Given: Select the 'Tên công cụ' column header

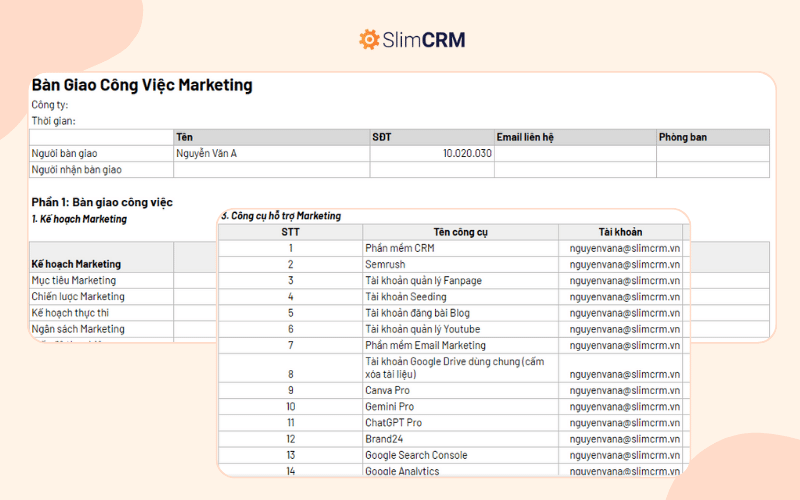Looking at the screenshot, I should [x=460, y=232].
